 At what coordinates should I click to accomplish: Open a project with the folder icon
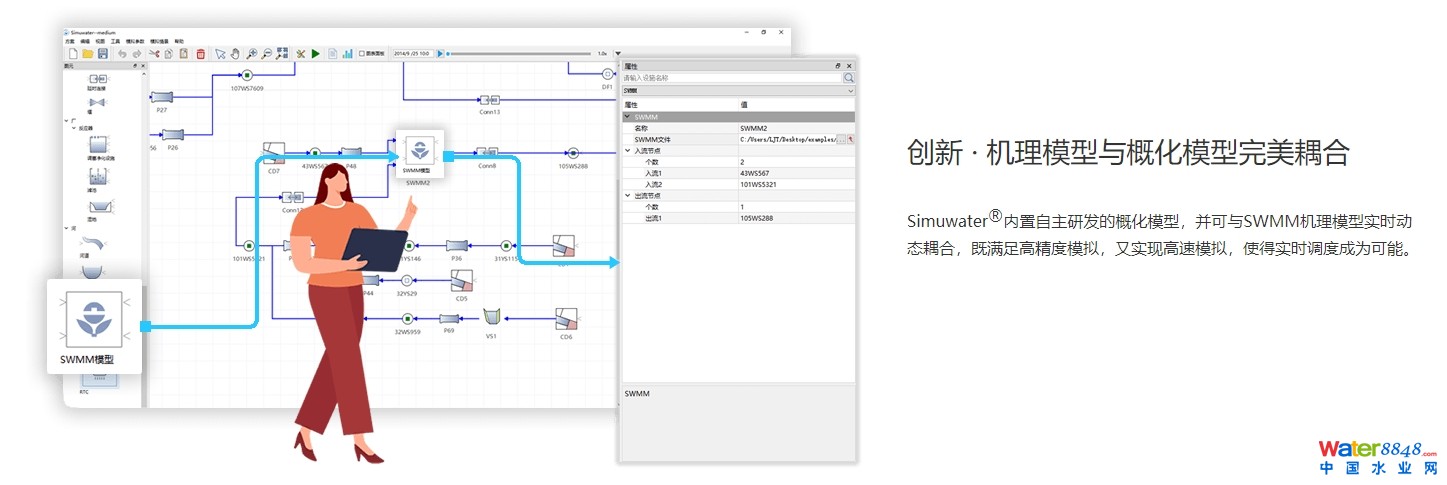(88, 53)
